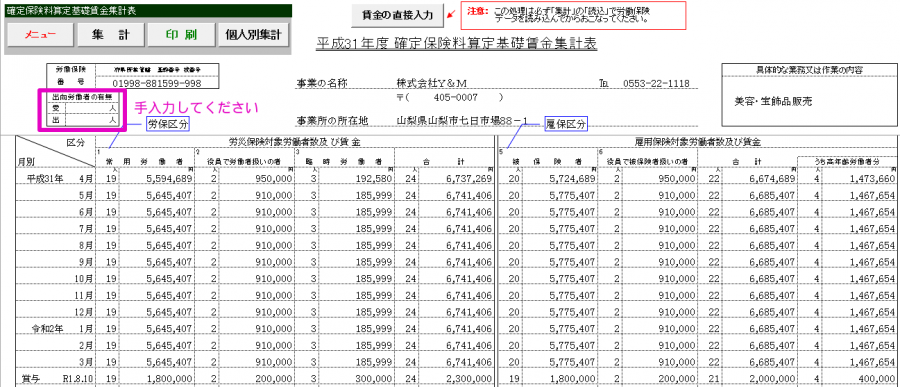Click the phone number 0553-22-1118 field
This screenshot has height=387, width=900.
(x=656, y=82)
